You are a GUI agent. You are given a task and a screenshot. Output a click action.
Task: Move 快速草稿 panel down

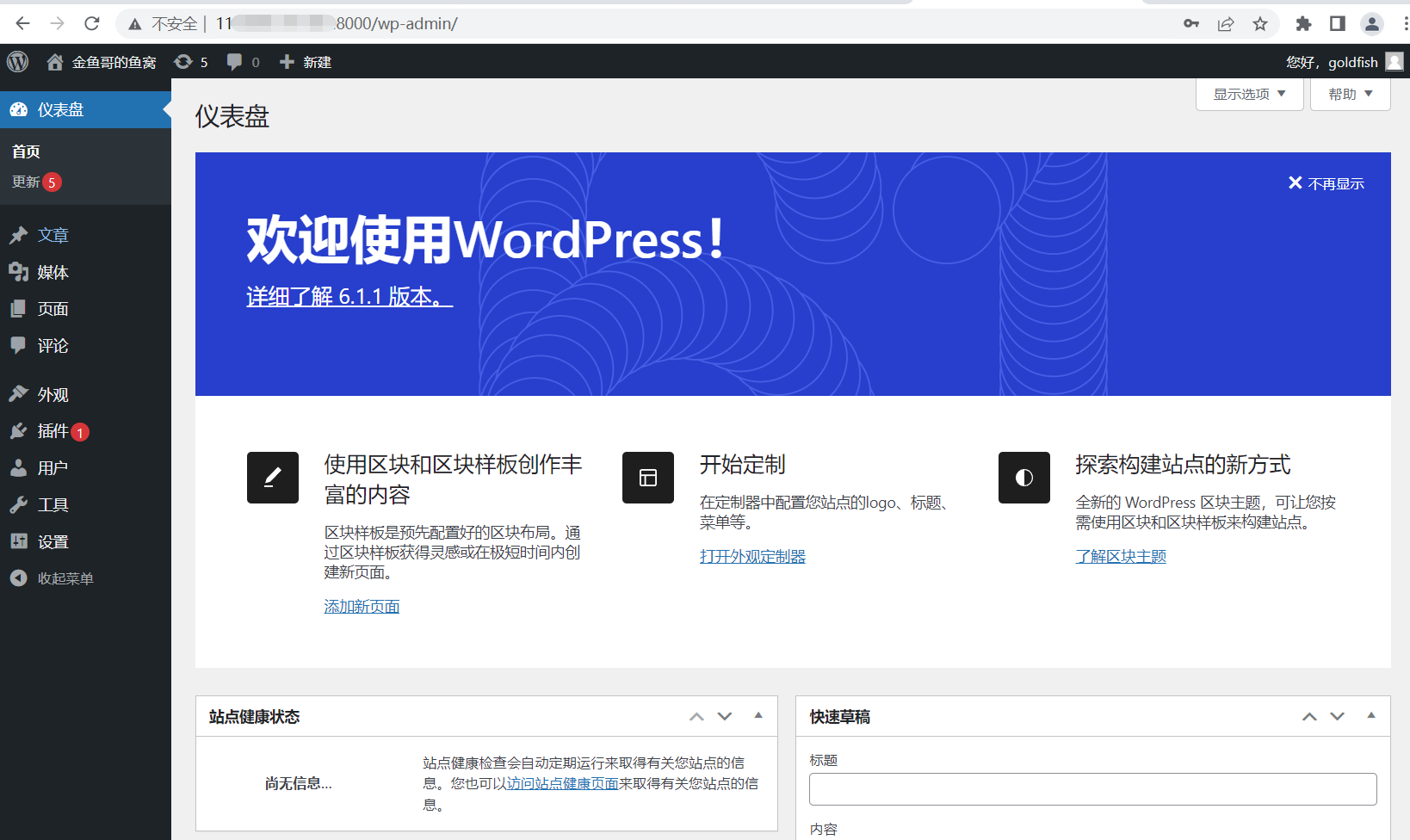(x=1337, y=716)
